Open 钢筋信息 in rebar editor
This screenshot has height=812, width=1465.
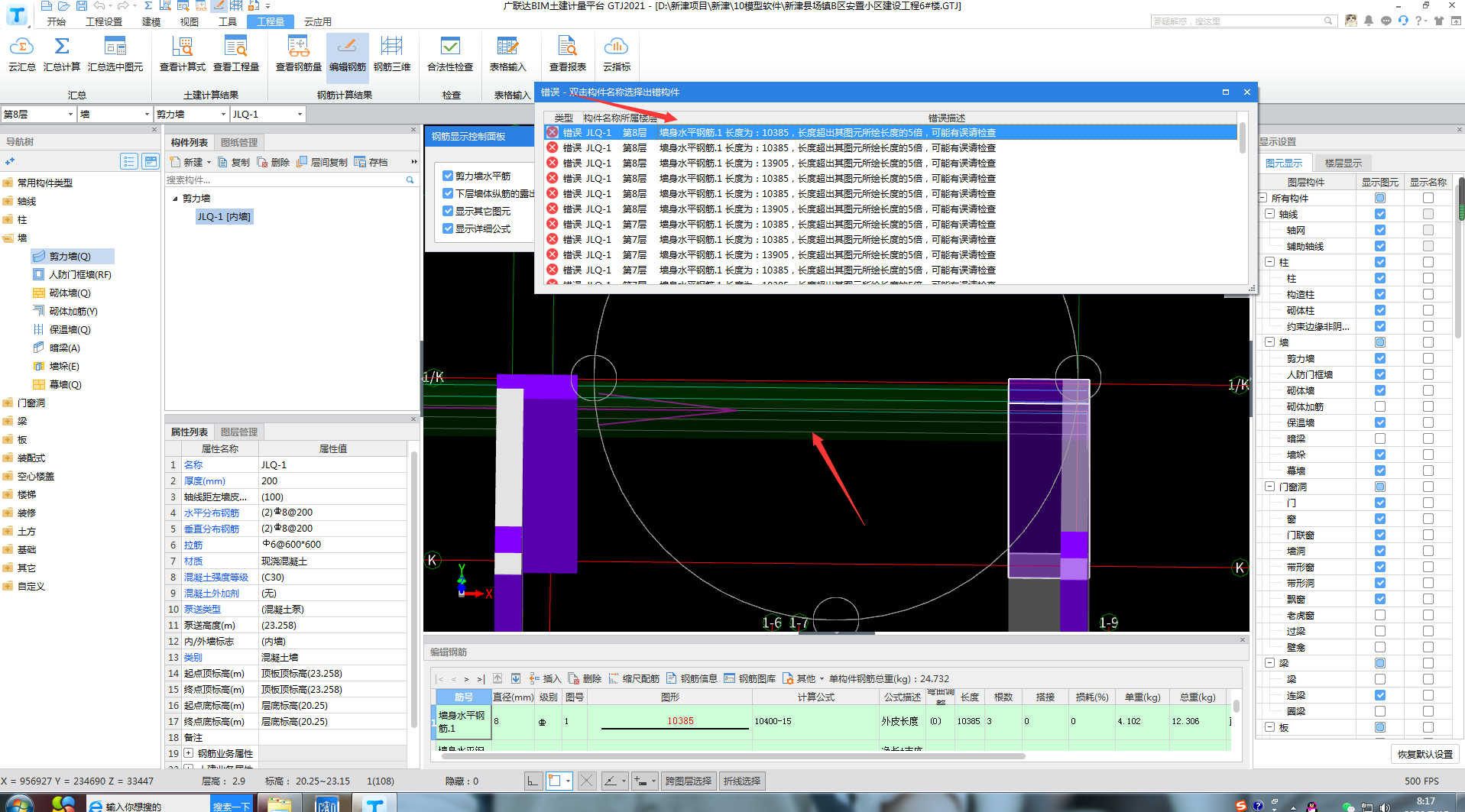pos(692,678)
